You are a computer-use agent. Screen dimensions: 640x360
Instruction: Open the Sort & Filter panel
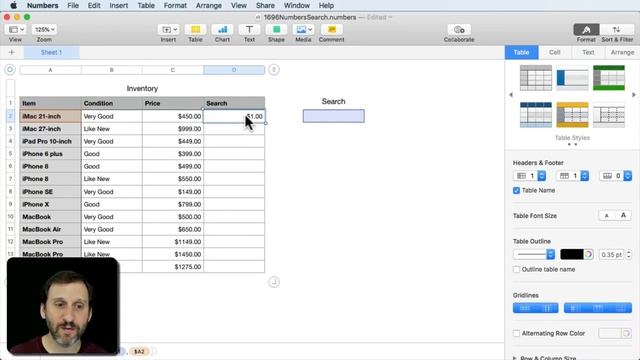(617, 30)
